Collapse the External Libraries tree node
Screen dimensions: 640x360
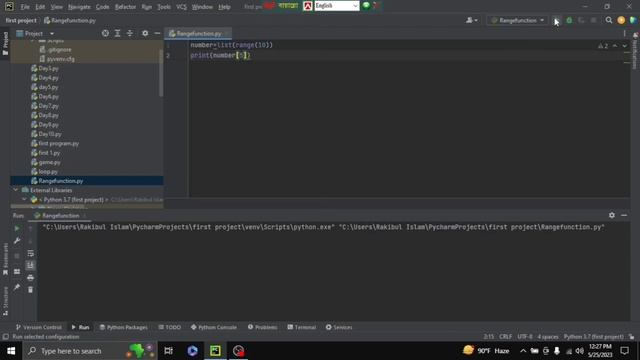tap(16, 190)
